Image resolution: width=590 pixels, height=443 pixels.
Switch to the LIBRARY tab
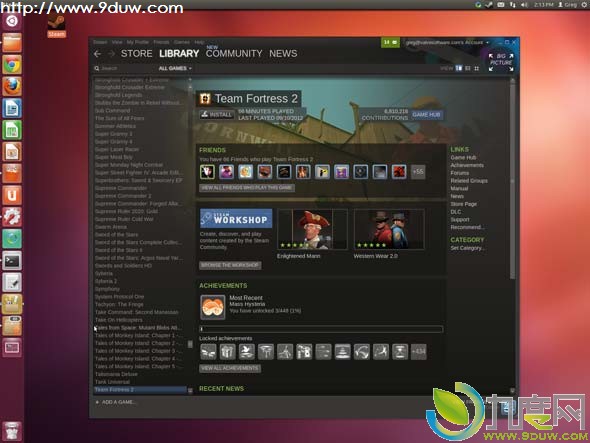click(179, 54)
